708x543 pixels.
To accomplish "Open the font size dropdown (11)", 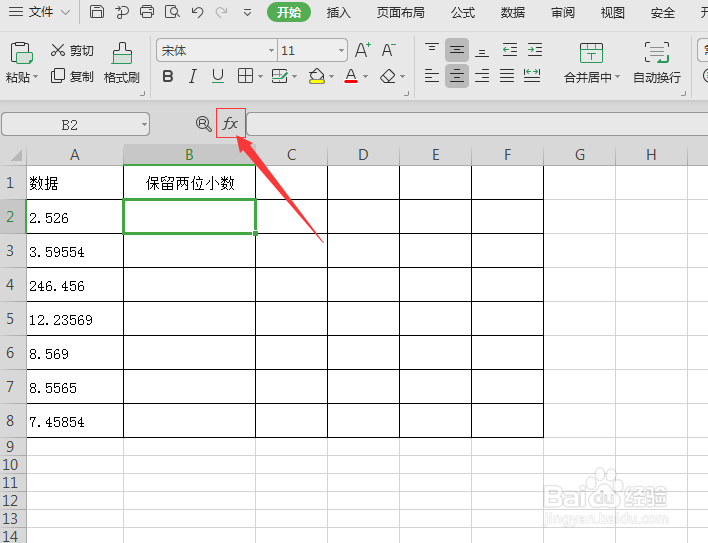I will click(342, 50).
